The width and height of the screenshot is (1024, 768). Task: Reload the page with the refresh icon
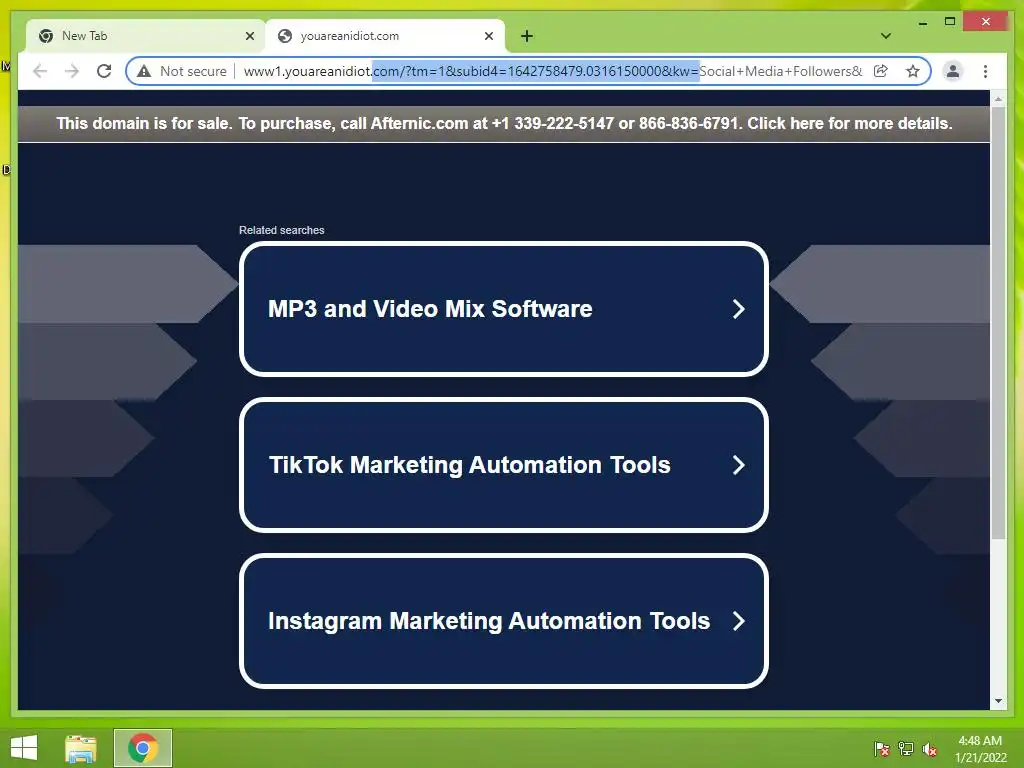[104, 71]
